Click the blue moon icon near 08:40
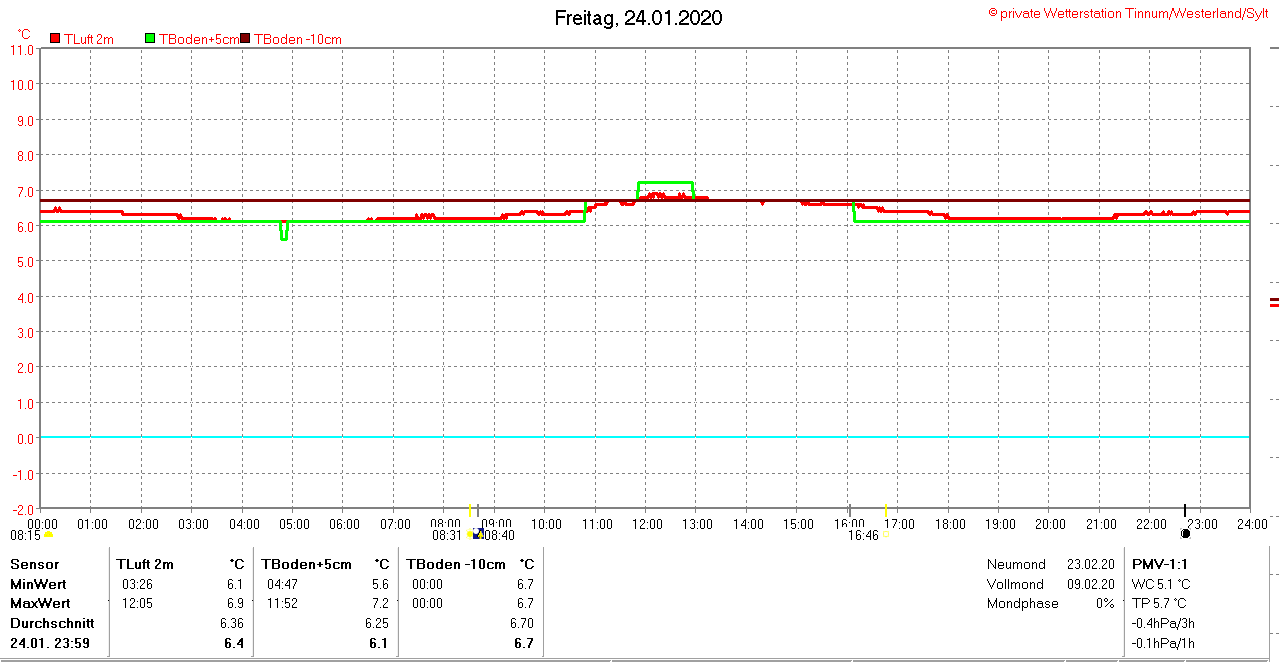Image resolution: width=1280 pixels, height=662 pixels. pos(479,534)
